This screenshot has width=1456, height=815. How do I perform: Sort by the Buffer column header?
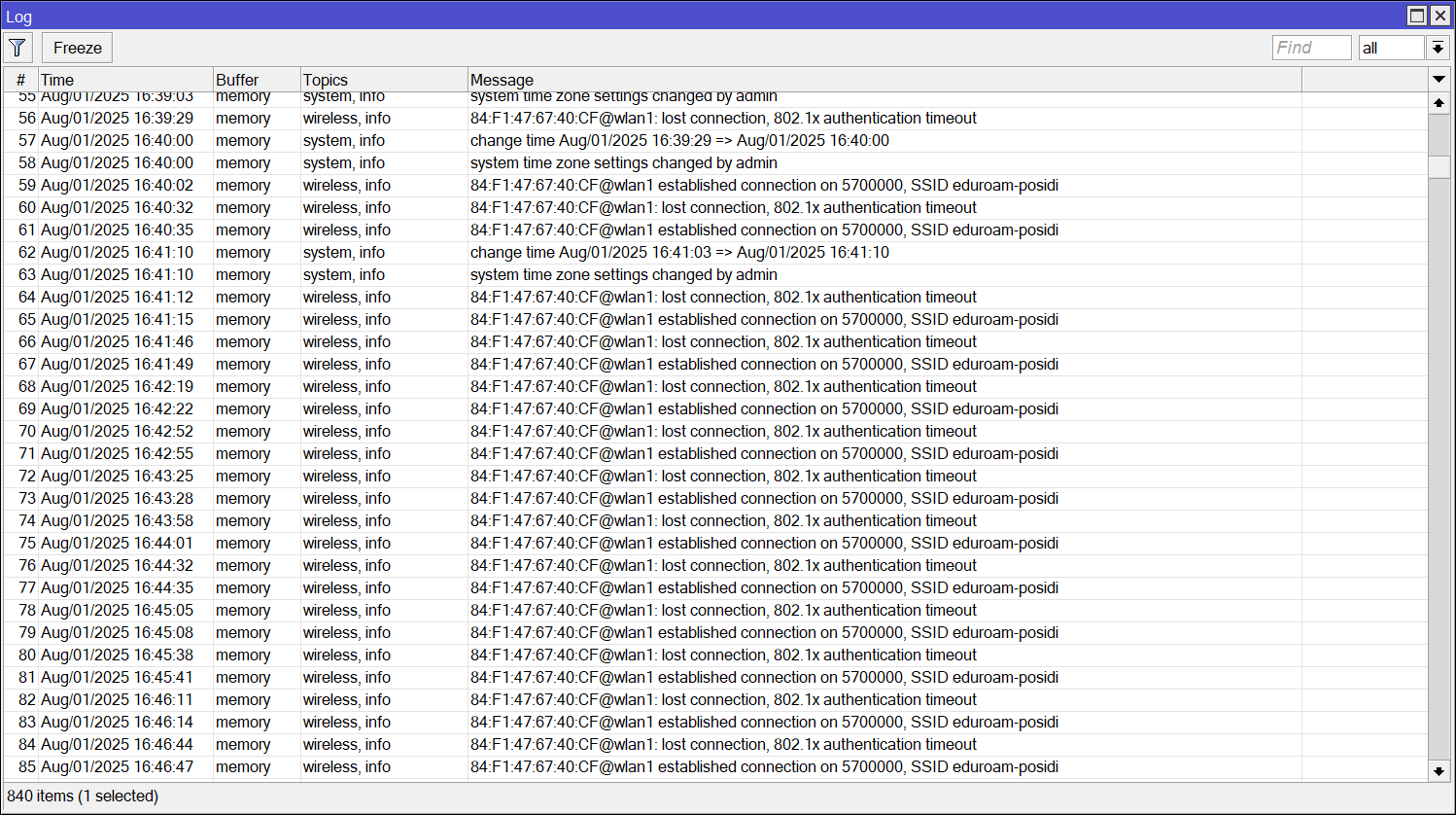coord(257,80)
